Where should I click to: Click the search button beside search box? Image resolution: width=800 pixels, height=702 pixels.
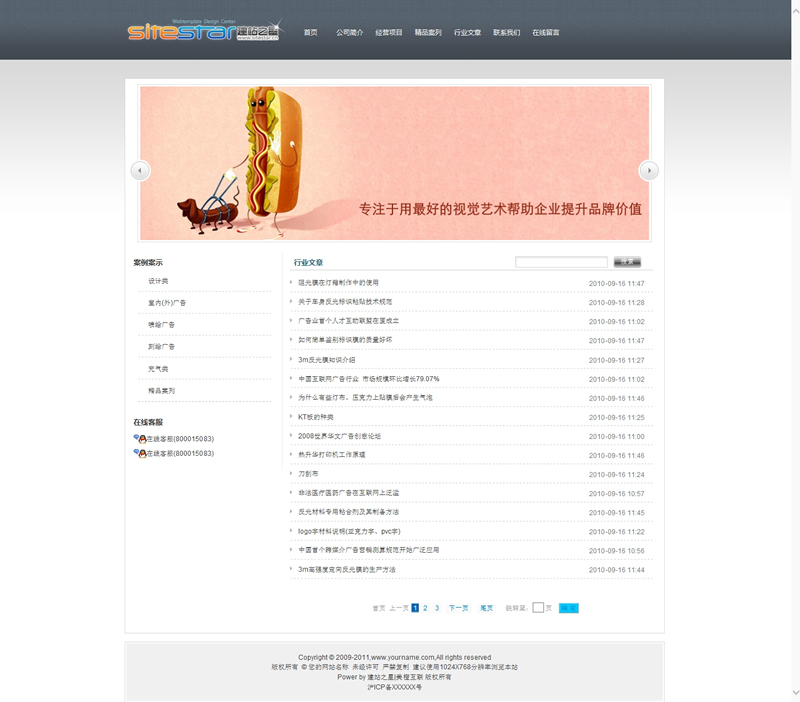[x=627, y=262]
